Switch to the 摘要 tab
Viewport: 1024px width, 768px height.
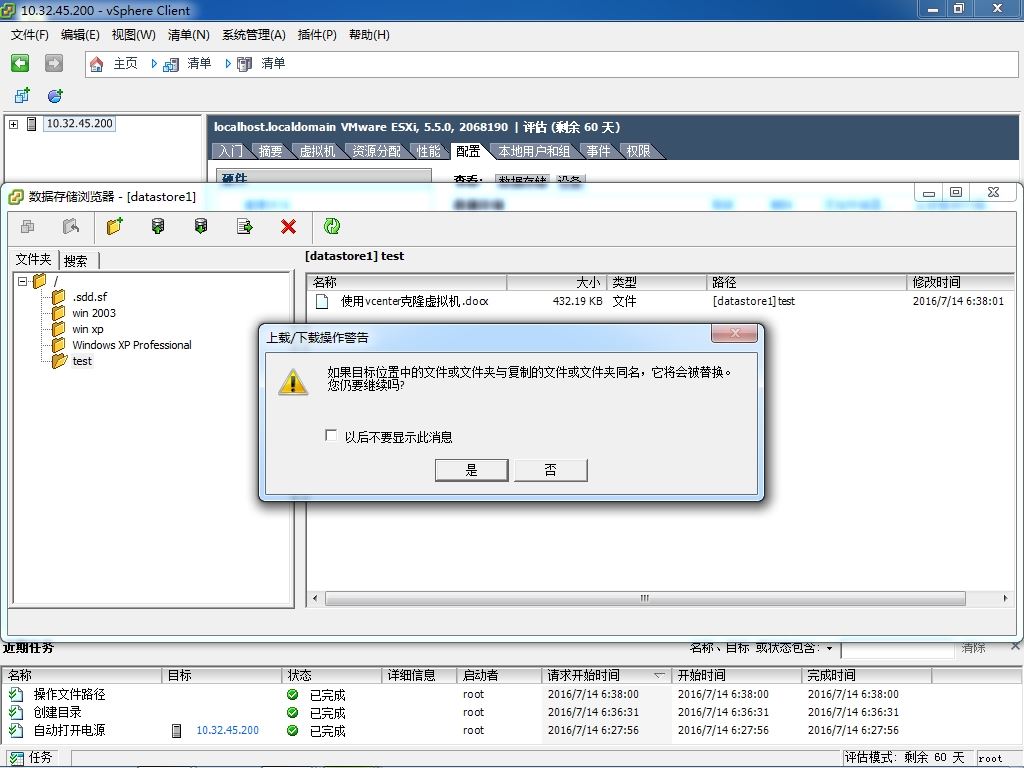(270, 152)
